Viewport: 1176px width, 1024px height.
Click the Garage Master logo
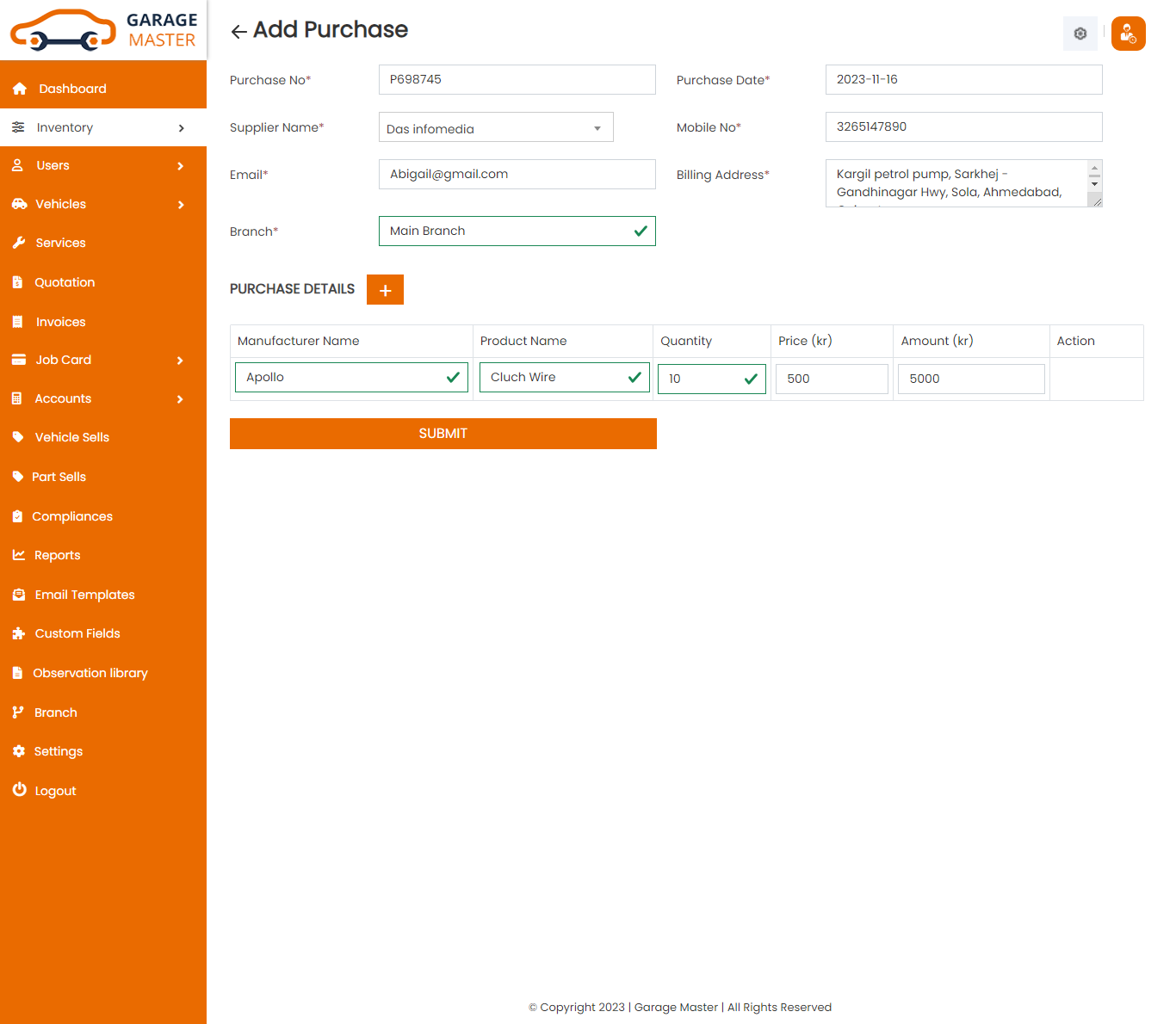(x=103, y=30)
